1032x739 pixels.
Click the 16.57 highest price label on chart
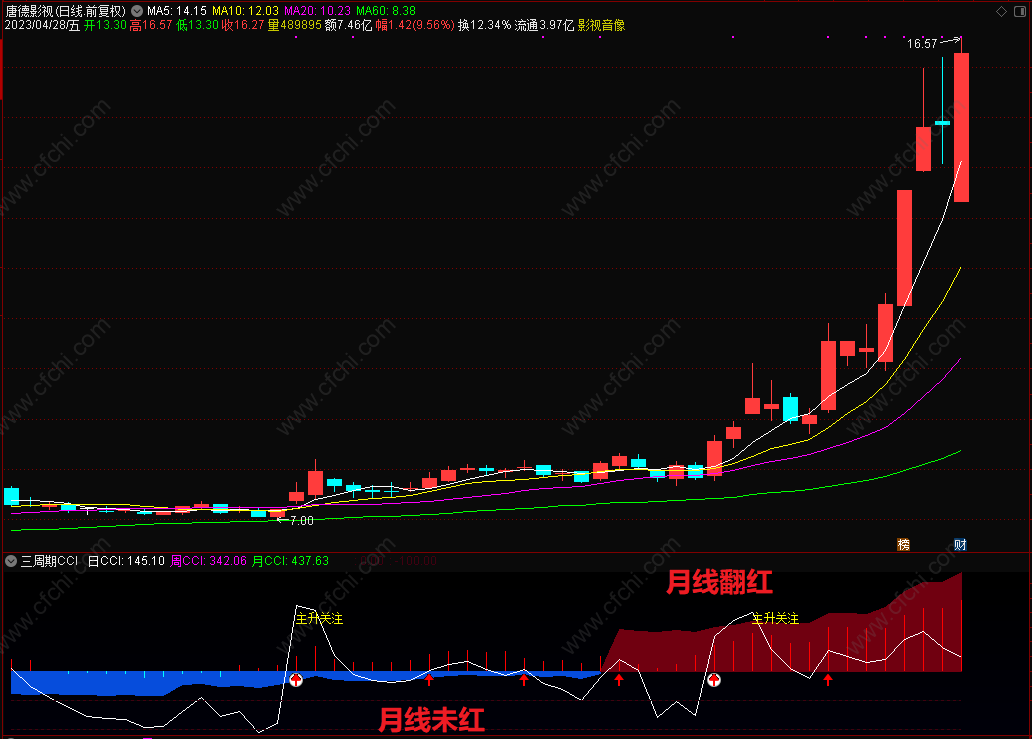pyautogui.click(x=921, y=43)
